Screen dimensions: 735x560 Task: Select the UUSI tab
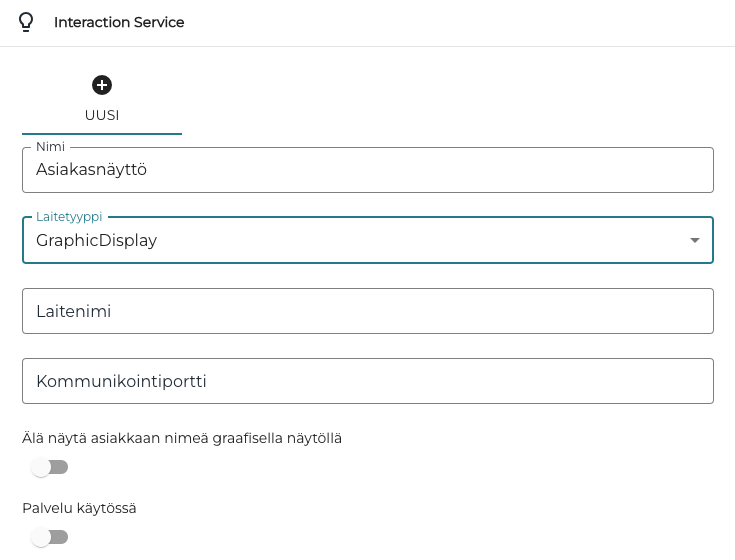(x=102, y=101)
